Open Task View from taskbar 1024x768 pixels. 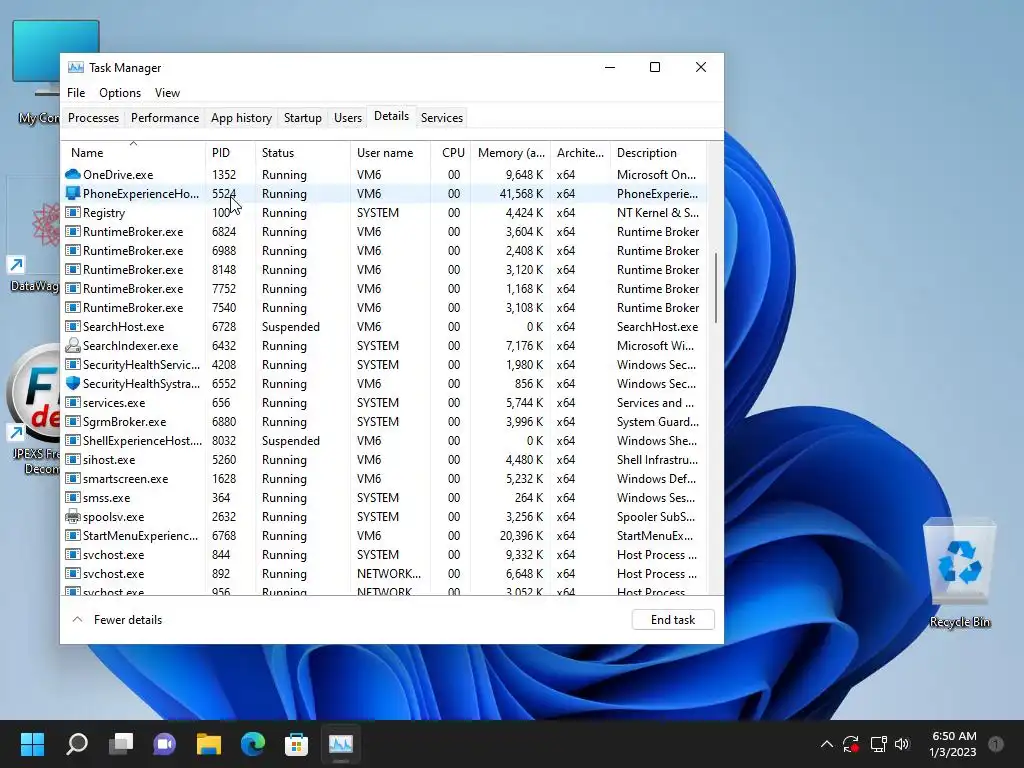pyautogui.click(x=121, y=744)
